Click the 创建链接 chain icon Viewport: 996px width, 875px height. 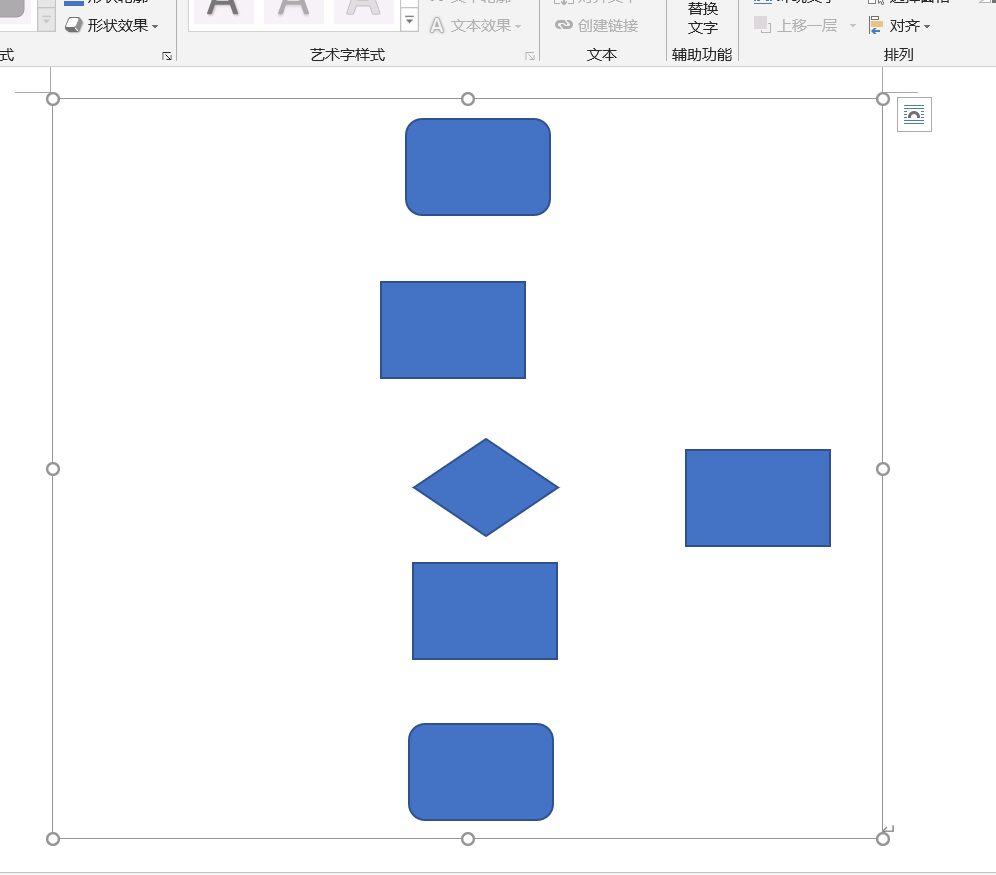click(563, 25)
